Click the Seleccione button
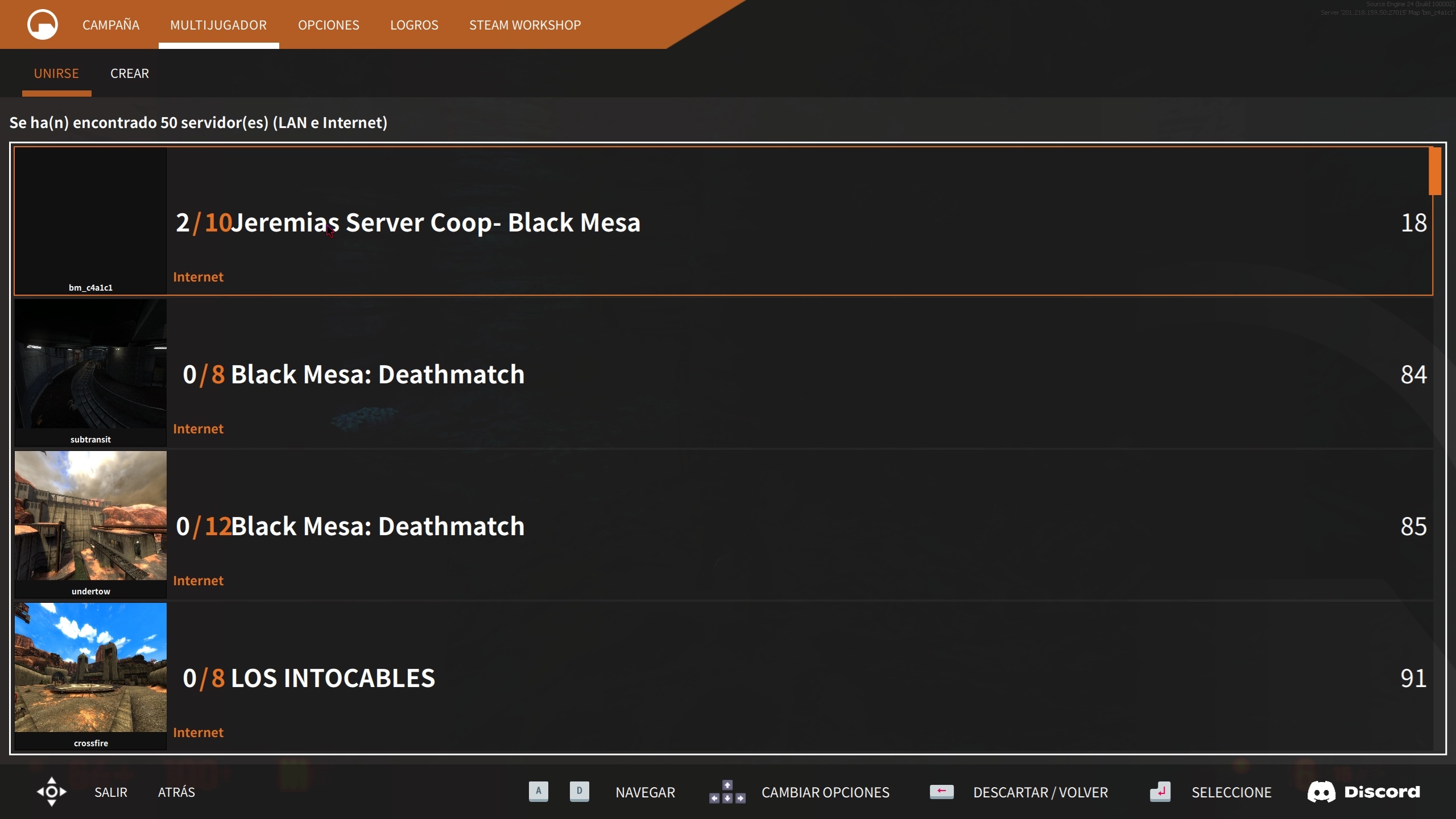 click(1231, 792)
